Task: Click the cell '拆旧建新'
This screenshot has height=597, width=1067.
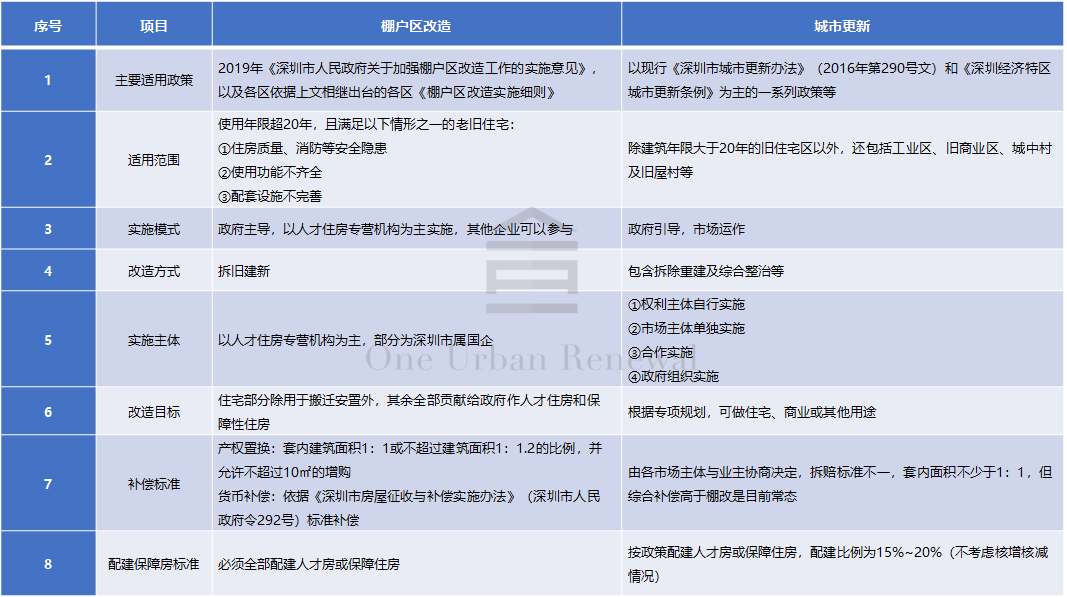Action: [x=416, y=270]
